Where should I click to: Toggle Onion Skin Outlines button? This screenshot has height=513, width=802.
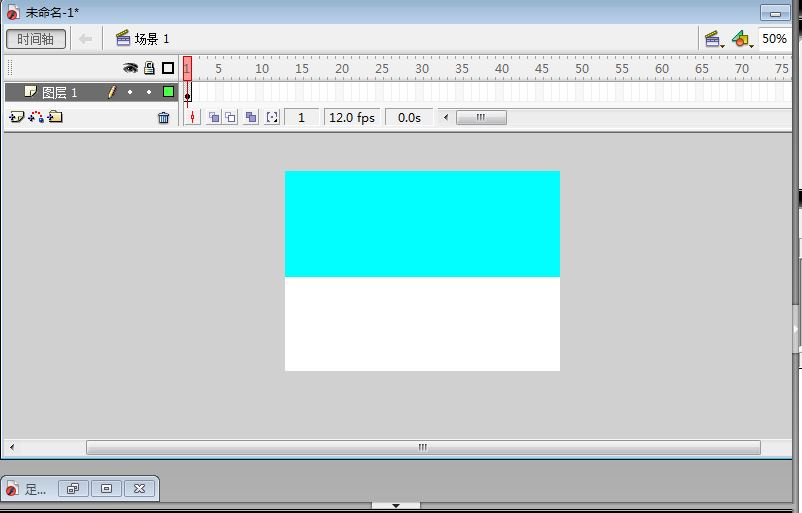pos(231,118)
